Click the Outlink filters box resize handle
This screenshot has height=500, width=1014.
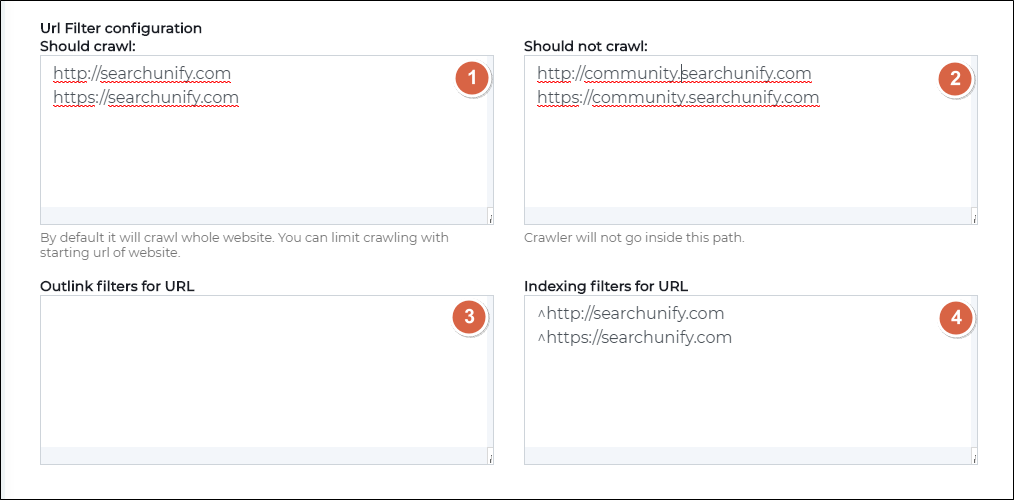tap(490, 457)
